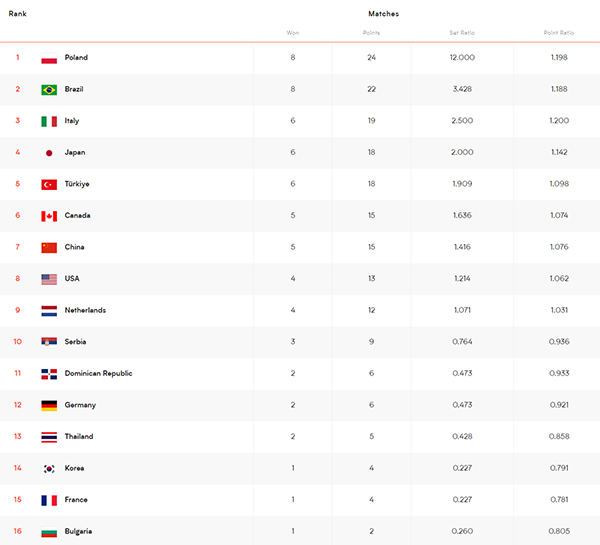The height and width of the screenshot is (545, 600).
Task: Open the Netherlands team link
Action: point(85,310)
